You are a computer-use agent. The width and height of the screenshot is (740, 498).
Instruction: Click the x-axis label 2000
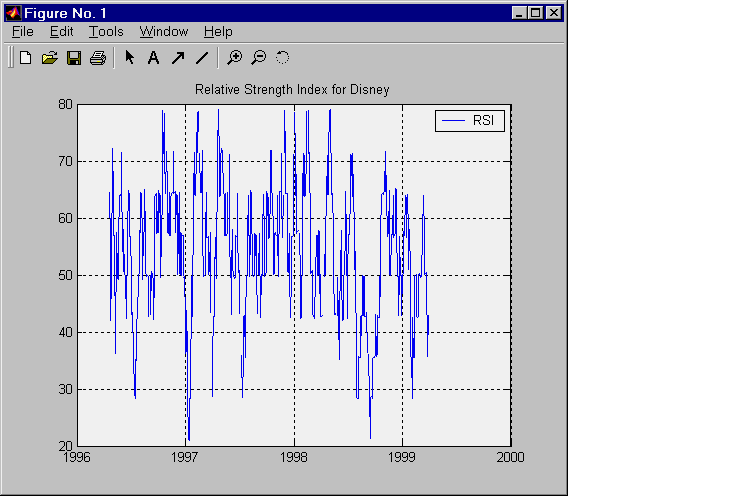coord(510,457)
